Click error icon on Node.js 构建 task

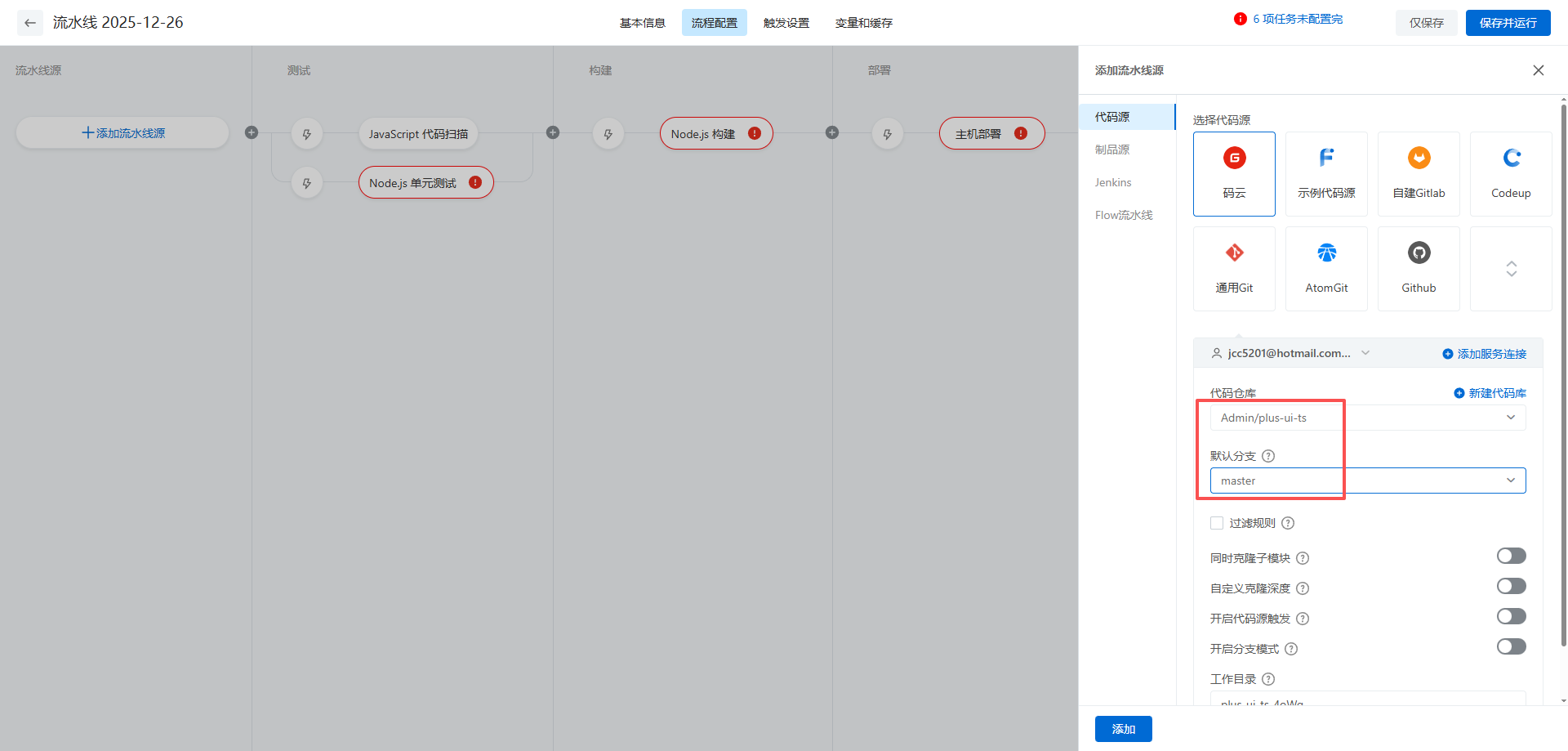(755, 133)
